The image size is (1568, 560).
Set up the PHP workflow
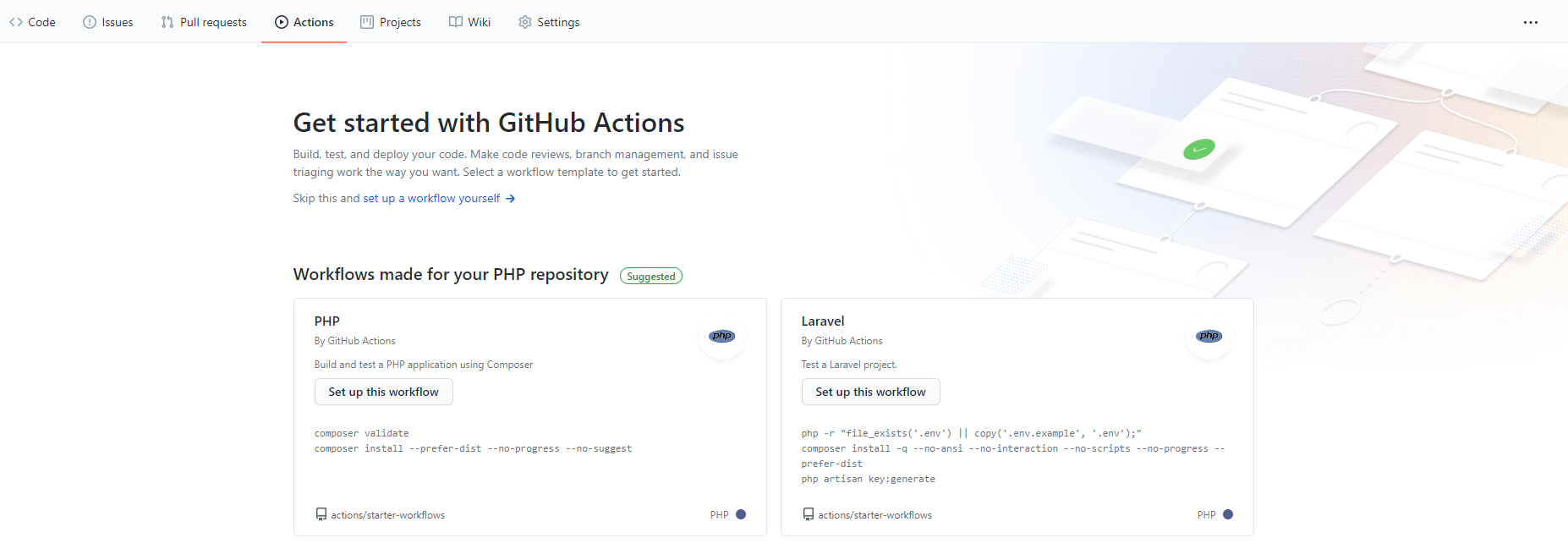point(383,392)
